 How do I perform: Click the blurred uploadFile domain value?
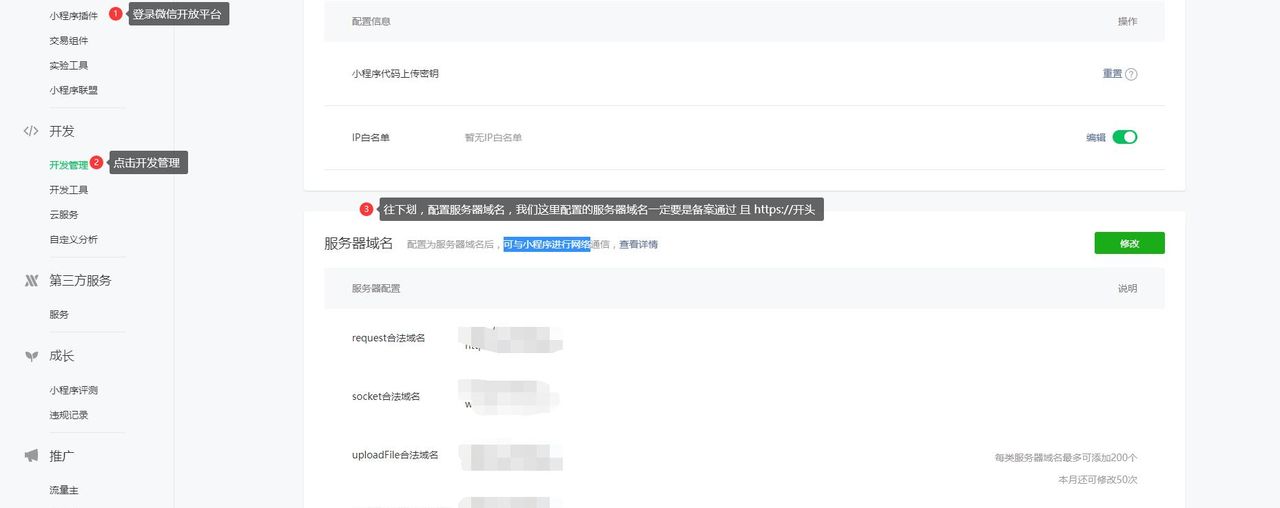click(510, 456)
